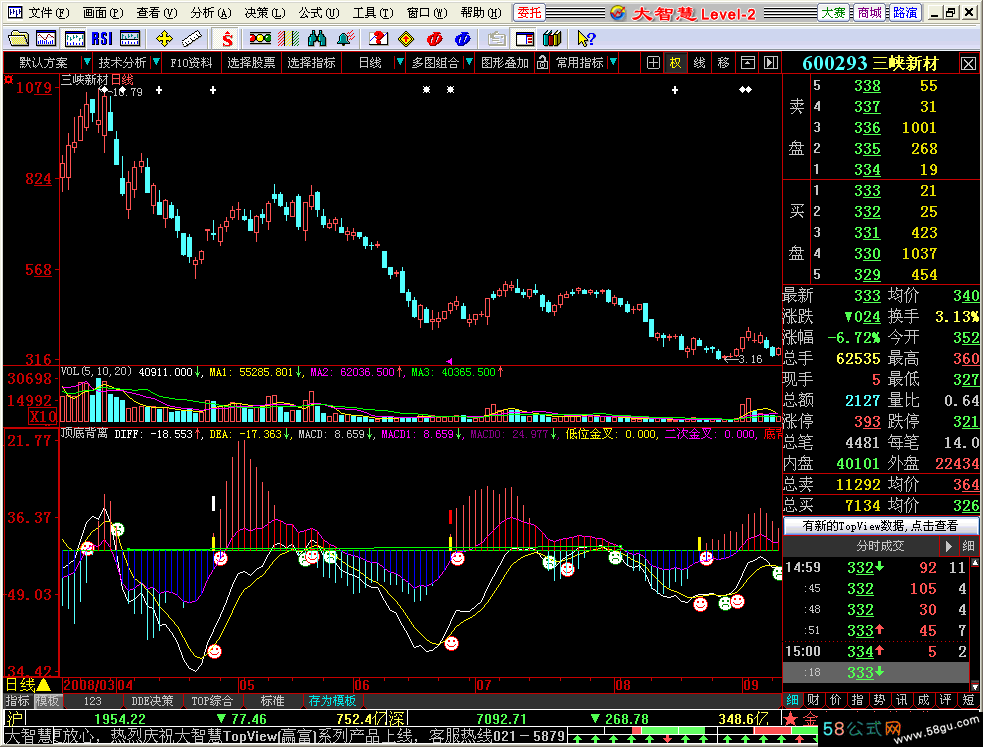The image size is (983, 747).
Task: Click the stacked books icon
Action: click(x=552, y=39)
